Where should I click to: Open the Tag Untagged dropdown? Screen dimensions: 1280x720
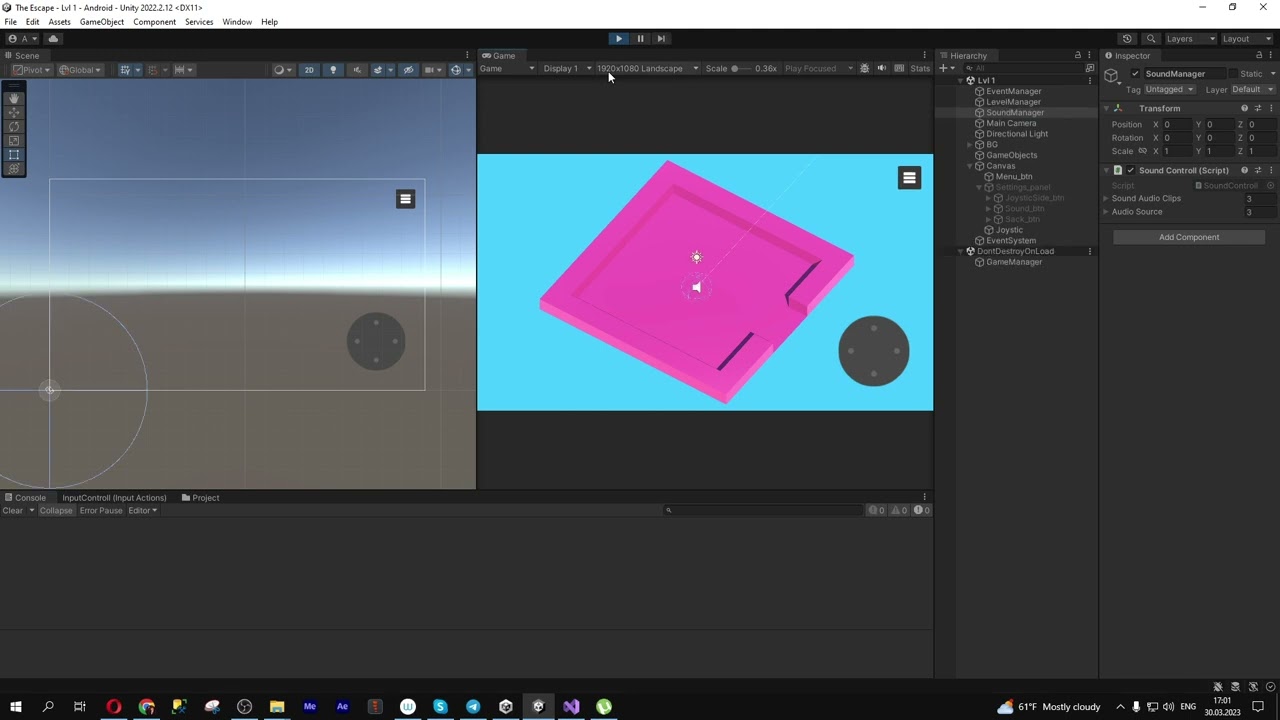[x=1169, y=90]
